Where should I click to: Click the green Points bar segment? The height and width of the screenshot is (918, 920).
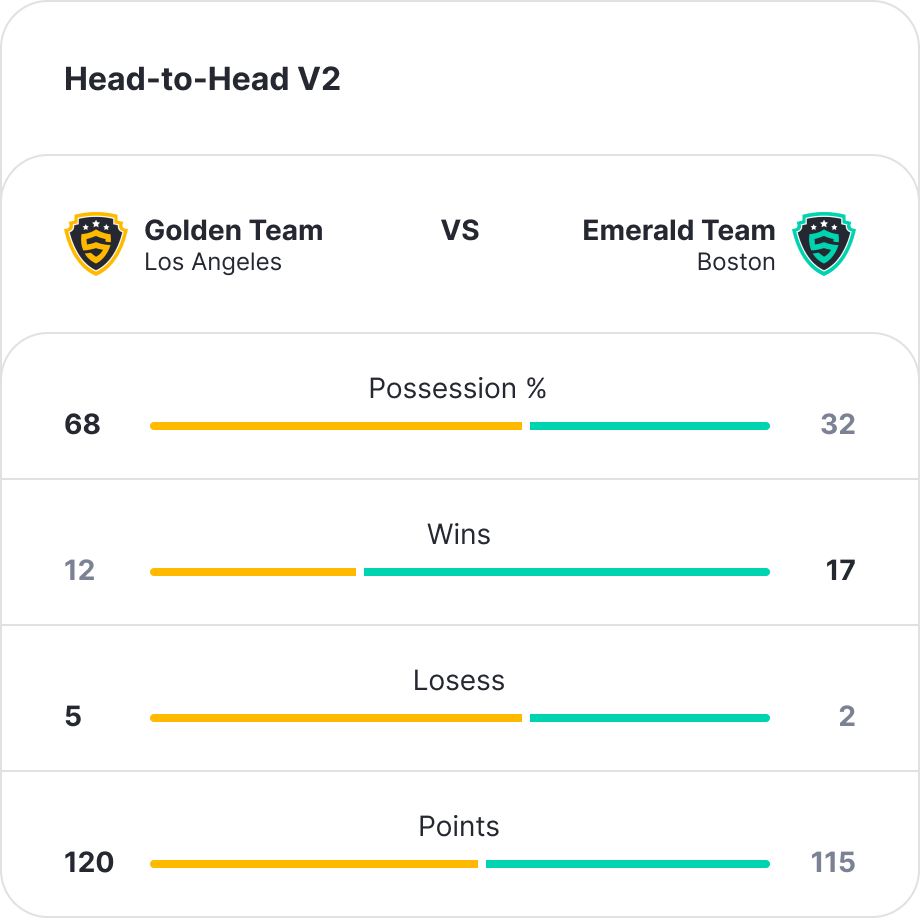pyautogui.click(x=628, y=864)
